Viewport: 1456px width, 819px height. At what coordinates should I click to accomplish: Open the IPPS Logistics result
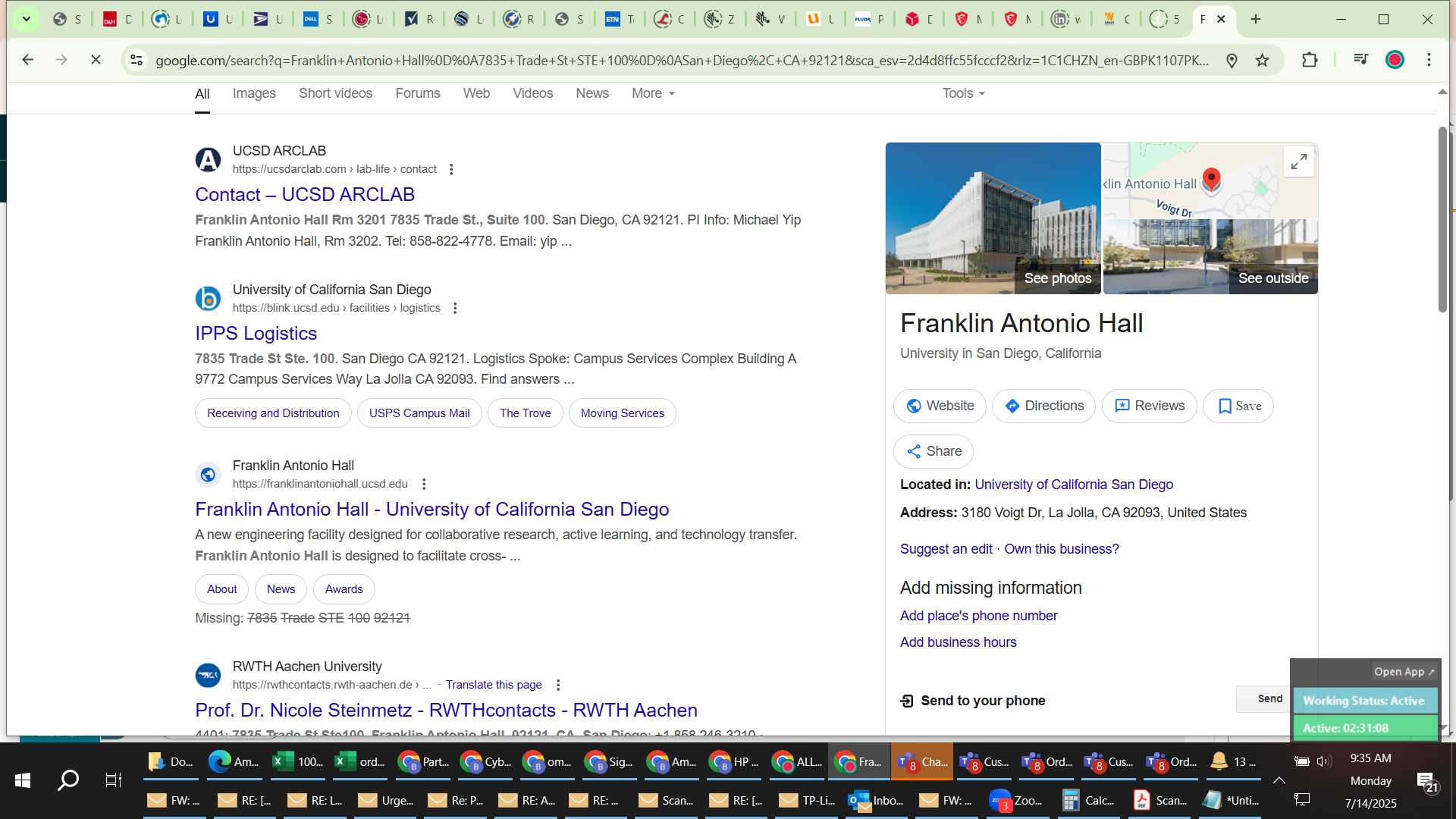point(256,334)
